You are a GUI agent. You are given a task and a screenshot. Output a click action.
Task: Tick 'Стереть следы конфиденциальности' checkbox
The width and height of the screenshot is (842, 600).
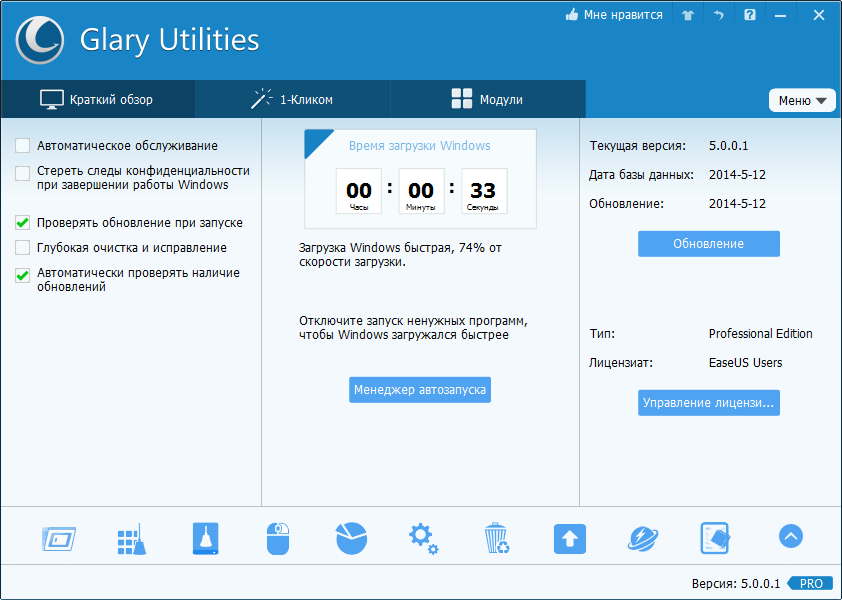coord(23,173)
